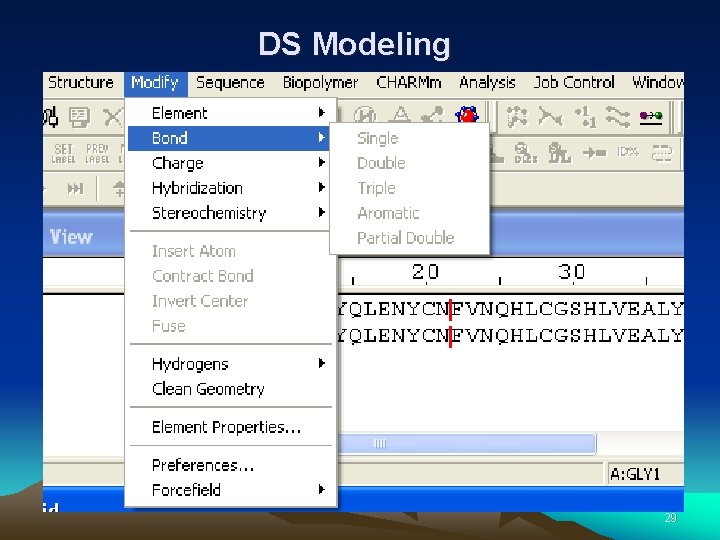Viewport: 720px width, 540px height.
Task: Close the open Modify menu
Action: tap(155, 83)
